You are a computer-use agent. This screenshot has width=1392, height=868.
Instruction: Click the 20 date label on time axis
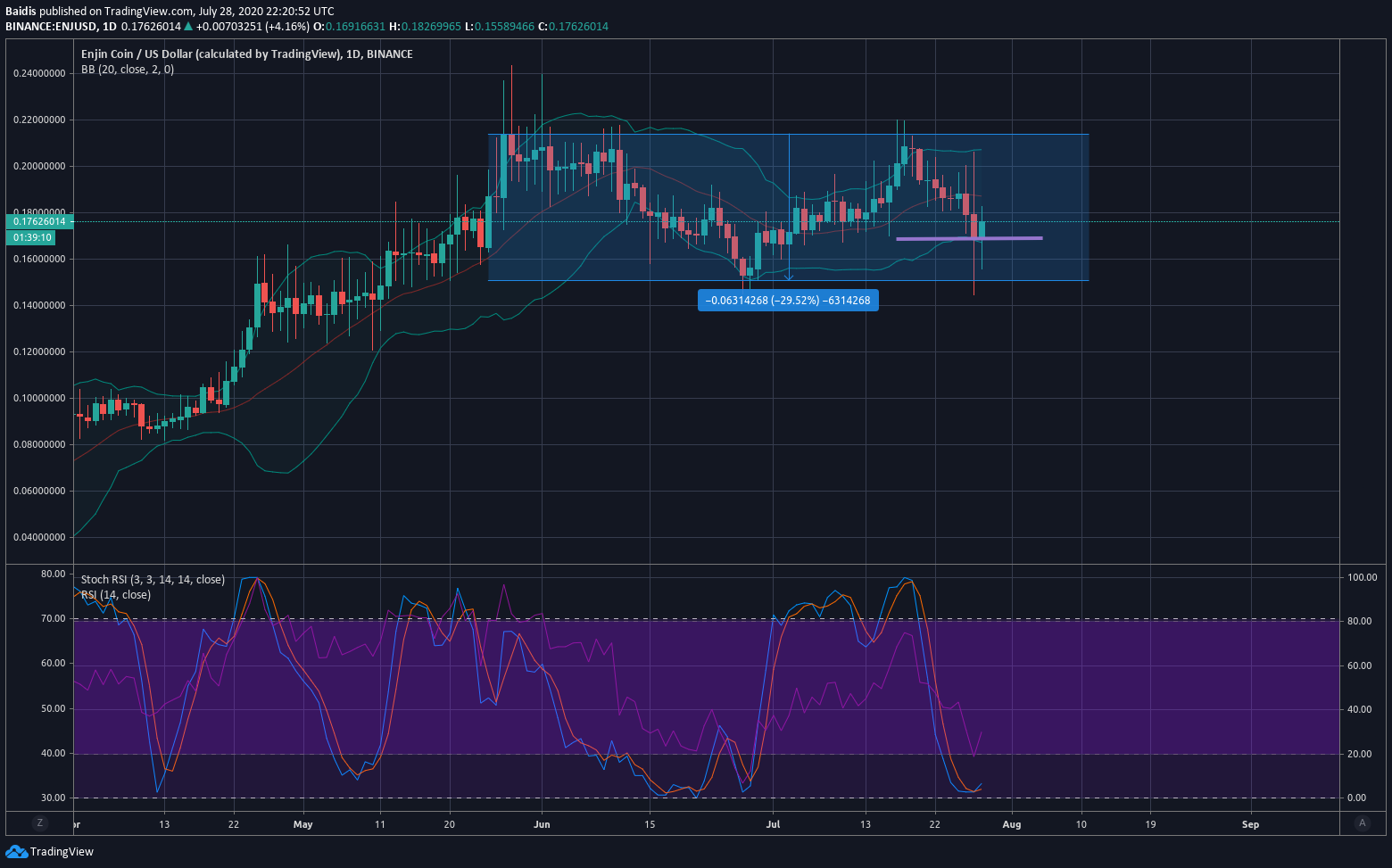(449, 824)
